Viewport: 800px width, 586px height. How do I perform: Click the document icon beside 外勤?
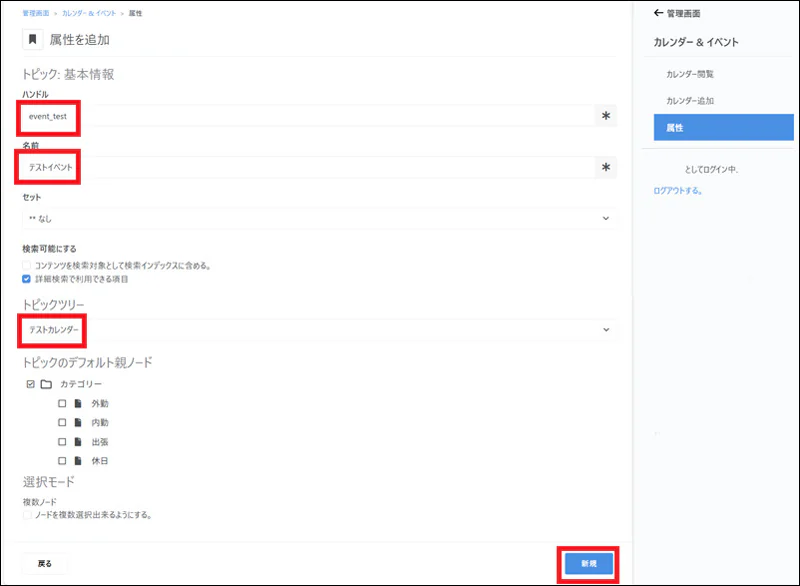point(78,403)
